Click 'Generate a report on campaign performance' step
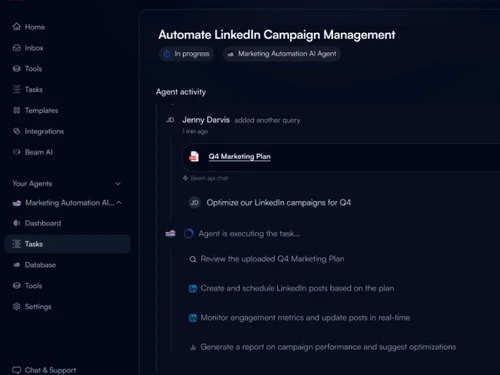Screen dimensions: 500x375 coord(328,347)
